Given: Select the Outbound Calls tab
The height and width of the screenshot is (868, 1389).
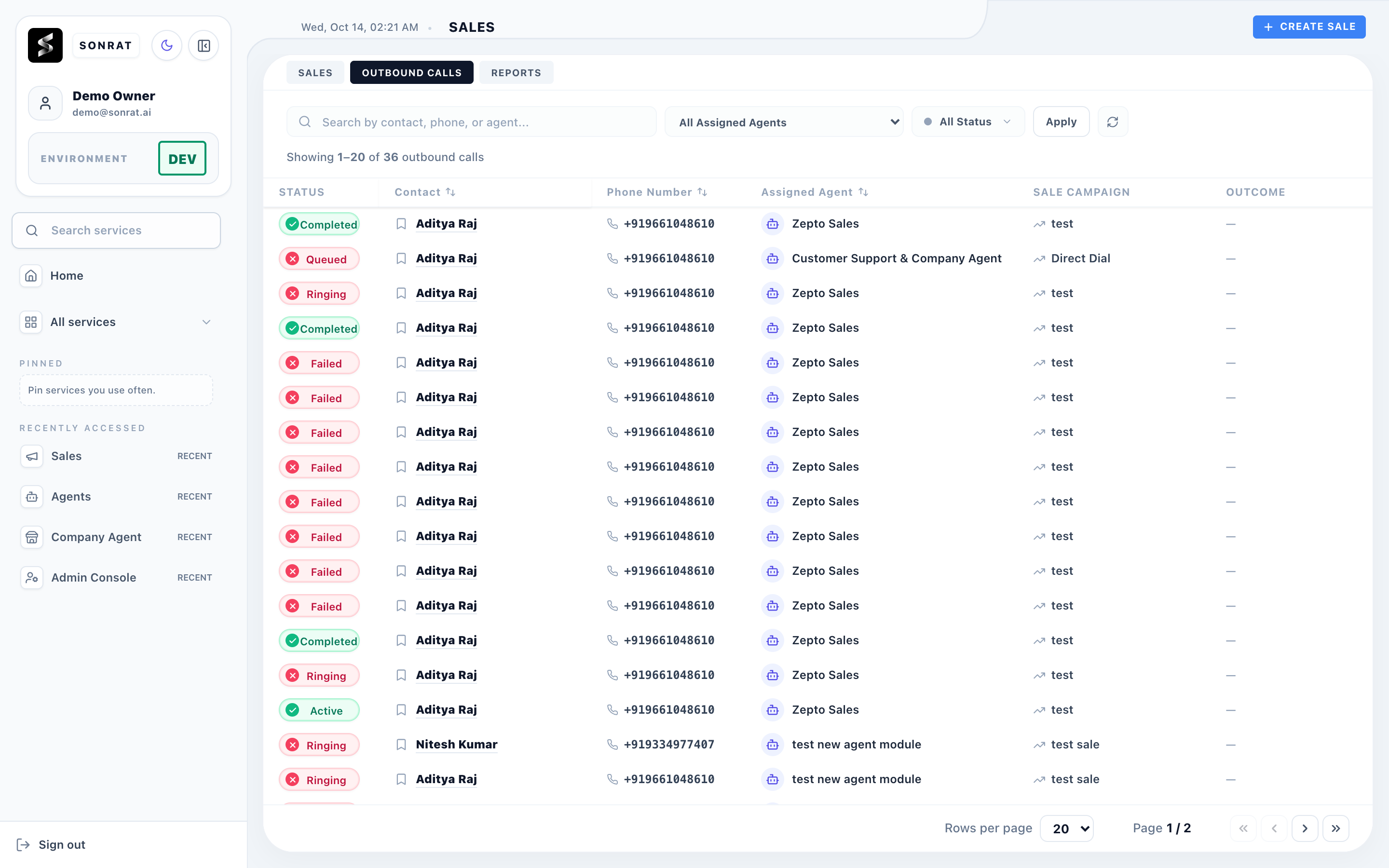Looking at the screenshot, I should (411, 73).
